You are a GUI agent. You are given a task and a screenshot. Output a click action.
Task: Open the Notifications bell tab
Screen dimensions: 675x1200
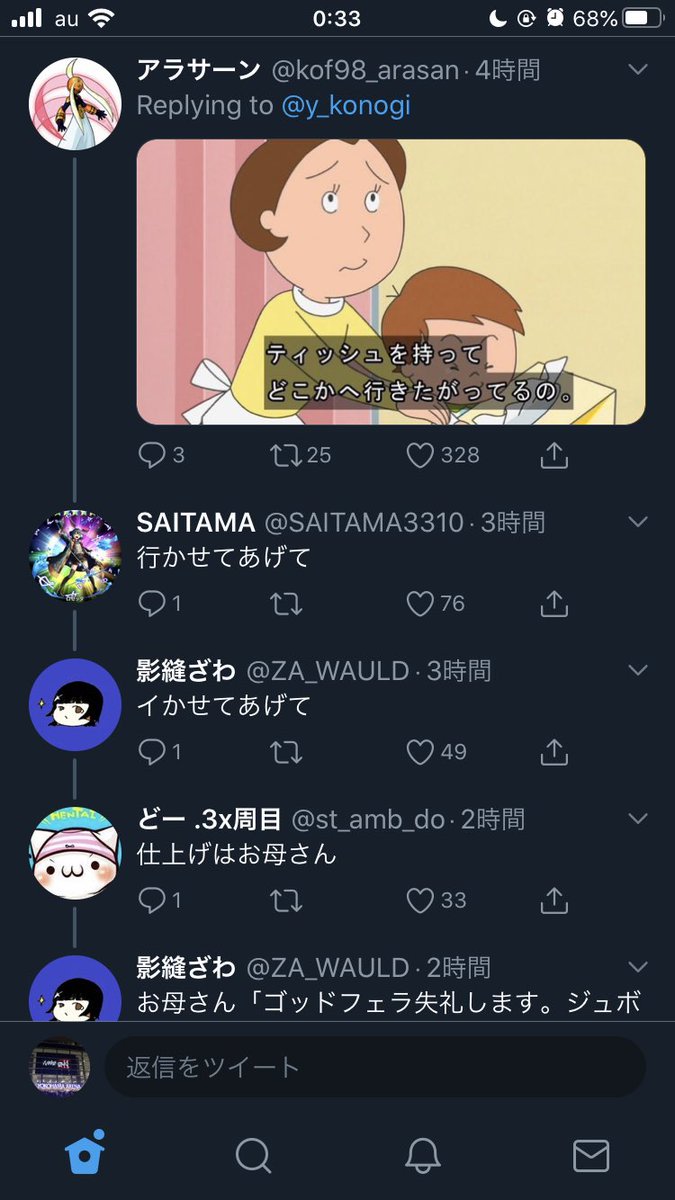(422, 1155)
